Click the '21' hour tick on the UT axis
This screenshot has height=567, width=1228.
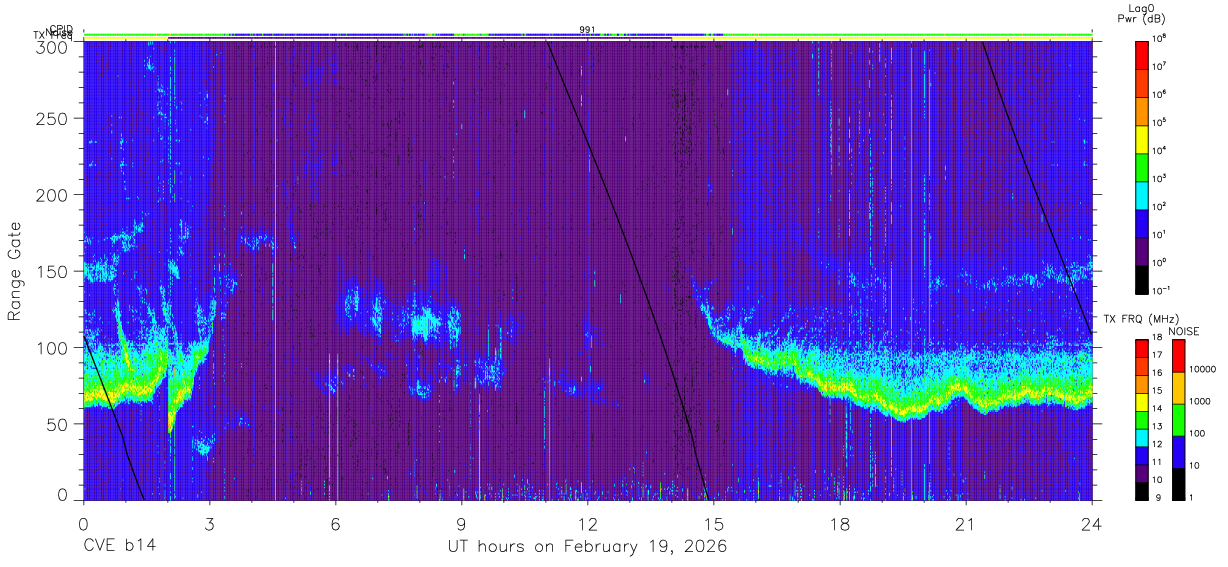[x=966, y=524]
